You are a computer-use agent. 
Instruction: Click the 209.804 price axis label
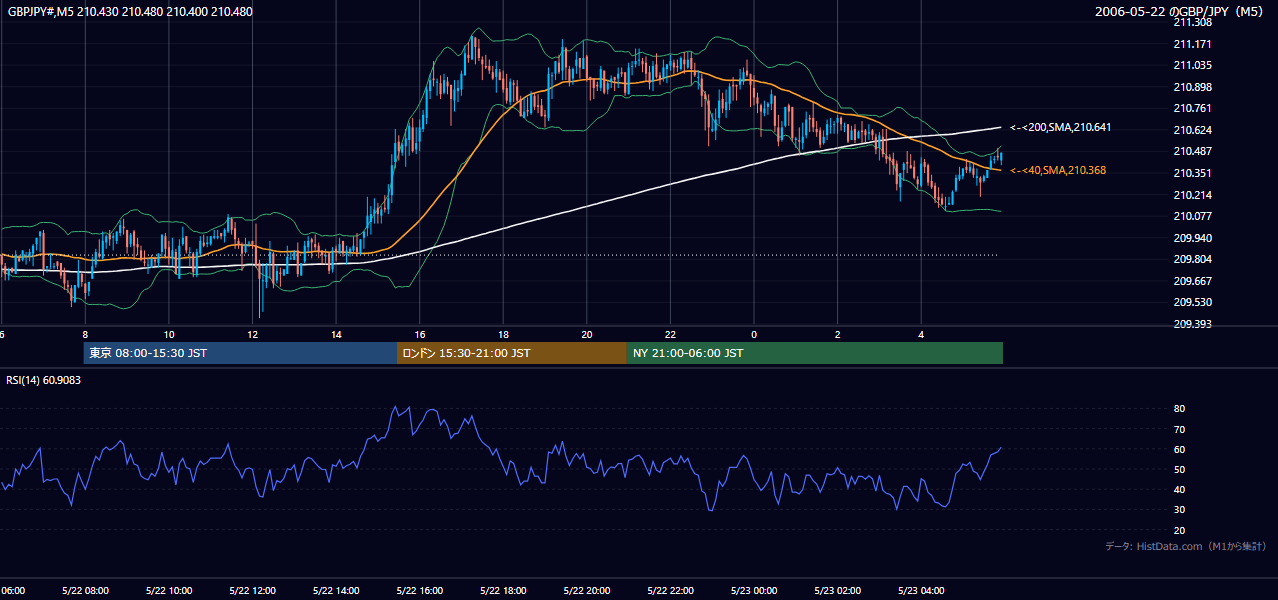(1191, 259)
